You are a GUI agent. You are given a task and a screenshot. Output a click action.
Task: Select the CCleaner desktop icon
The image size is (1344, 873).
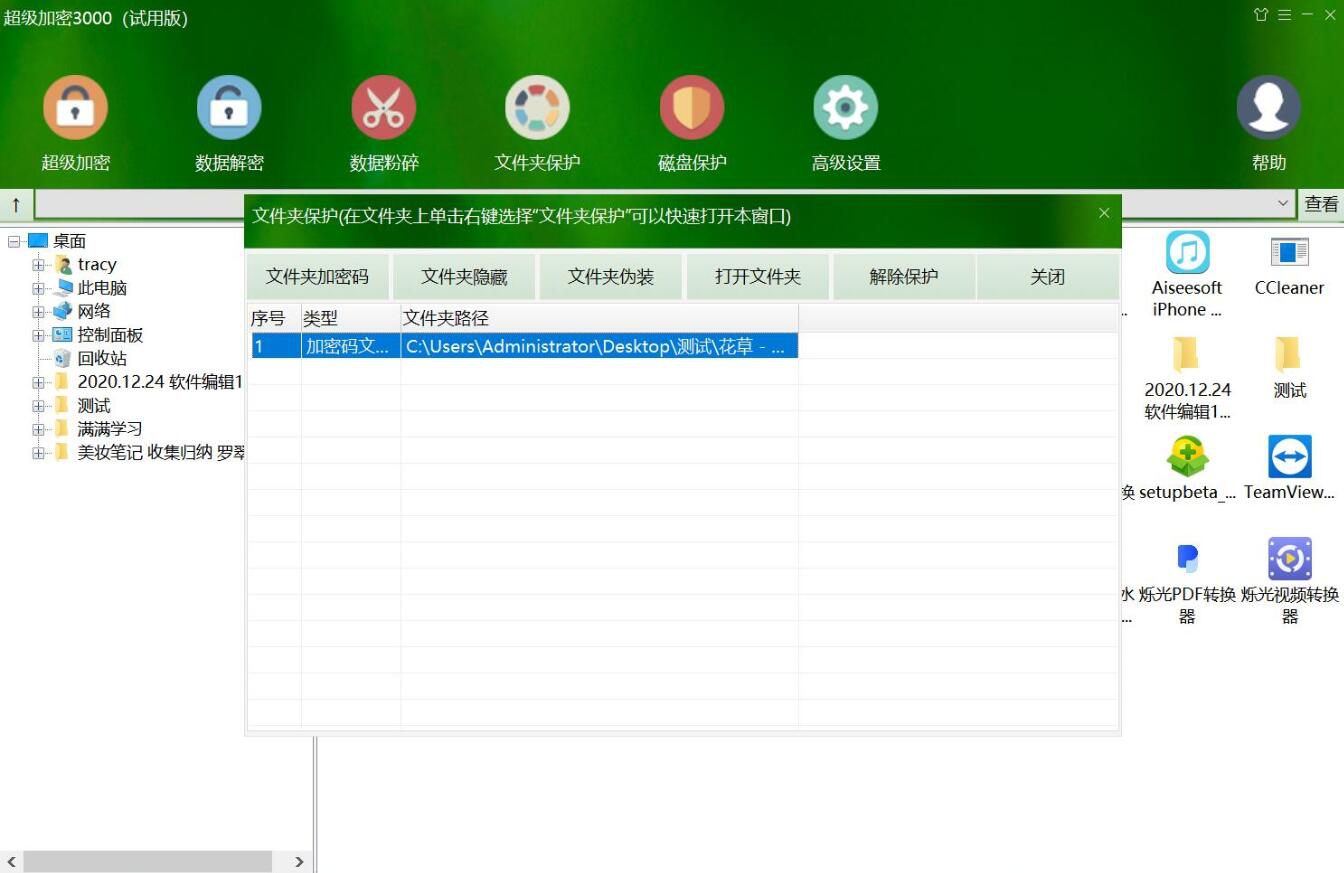(x=1289, y=252)
